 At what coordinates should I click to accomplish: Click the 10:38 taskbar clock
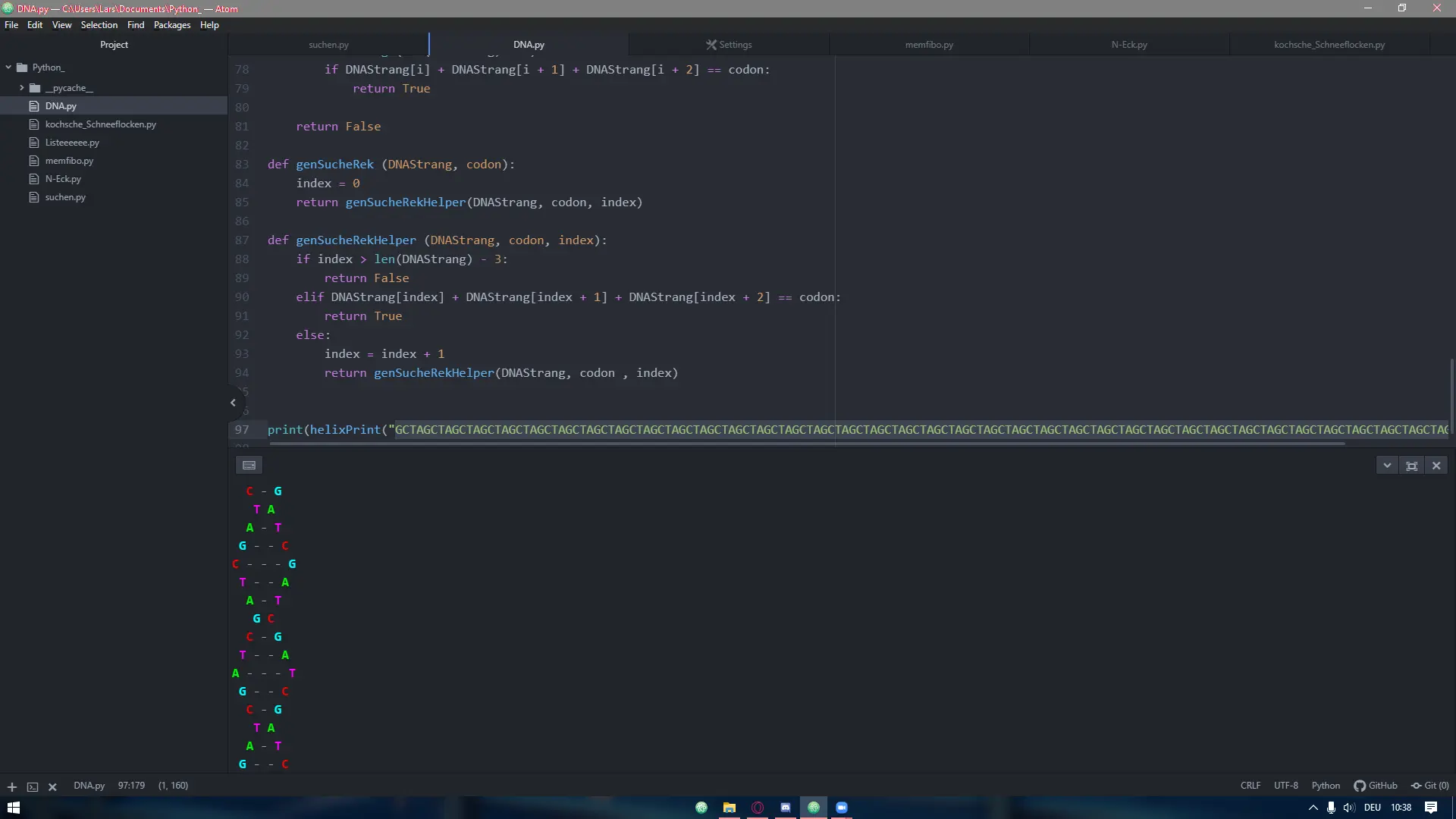pos(1401,808)
